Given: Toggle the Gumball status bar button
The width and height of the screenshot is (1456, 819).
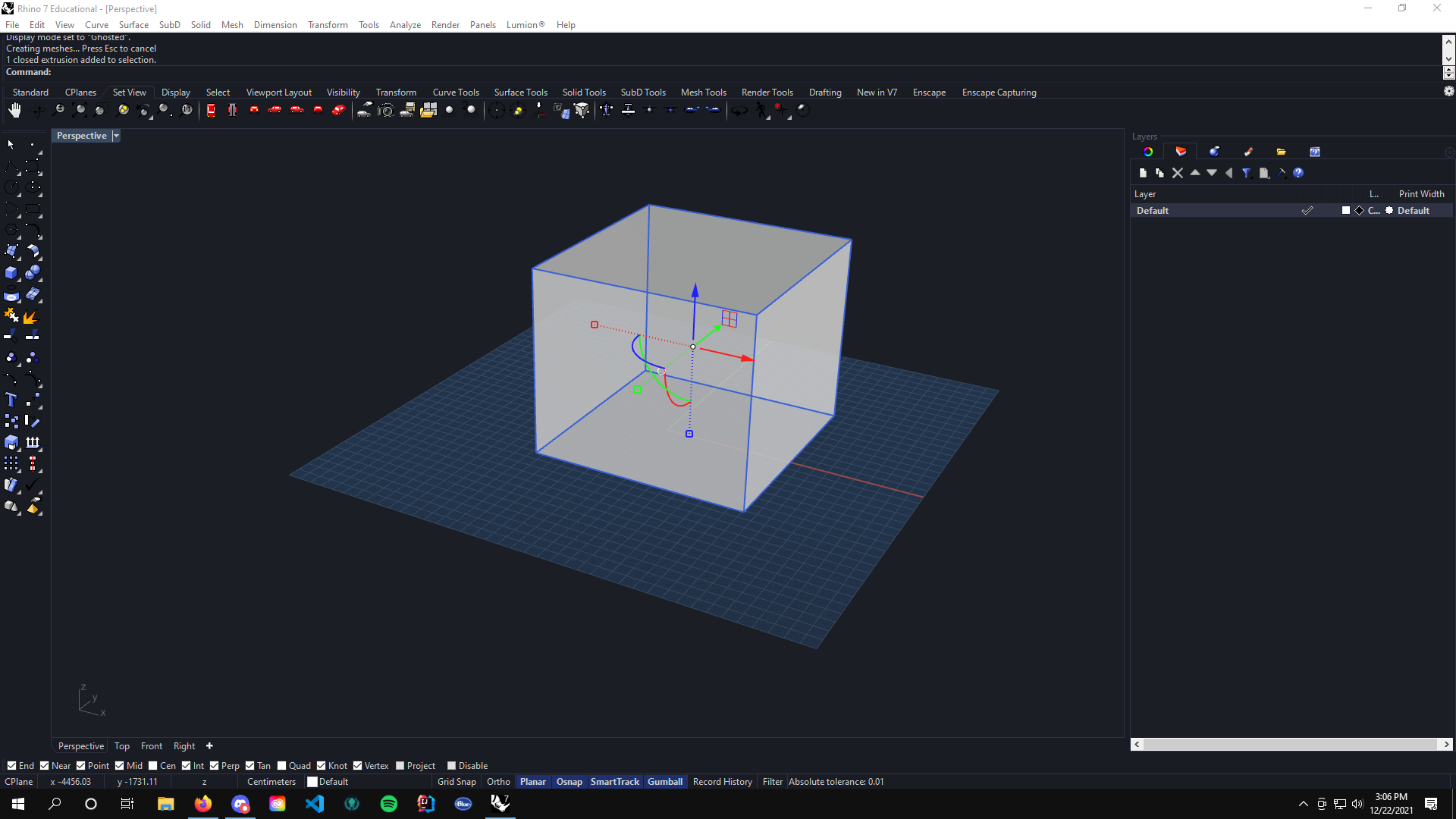Looking at the screenshot, I should 664,782.
